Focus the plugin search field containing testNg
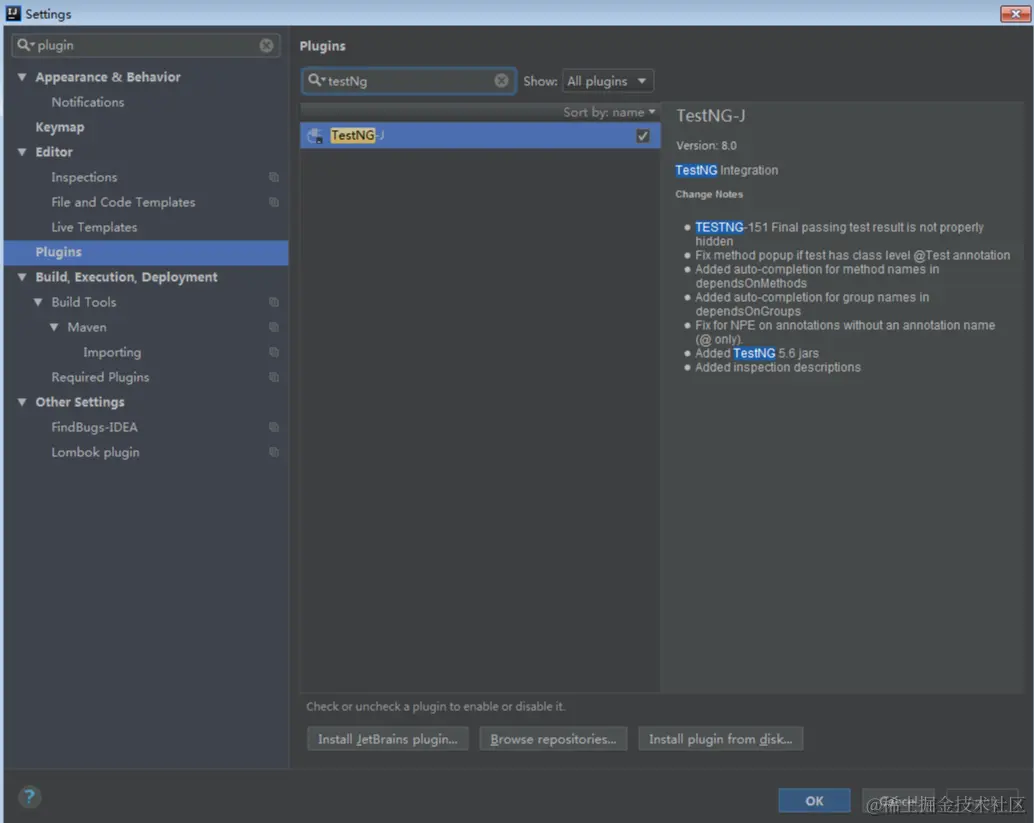The width and height of the screenshot is (1034, 823). [x=408, y=80]
